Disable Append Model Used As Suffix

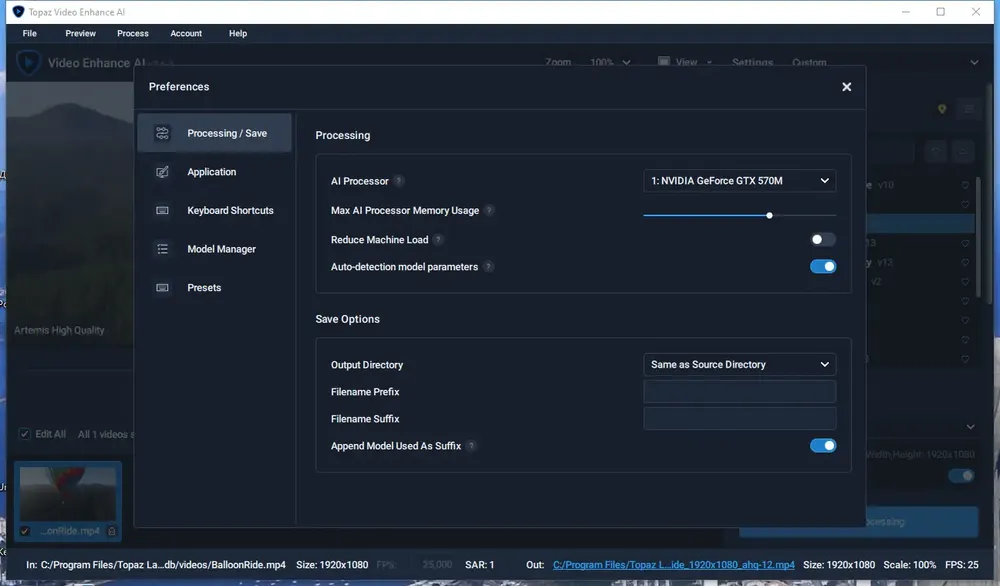click(x=823, y=446)
